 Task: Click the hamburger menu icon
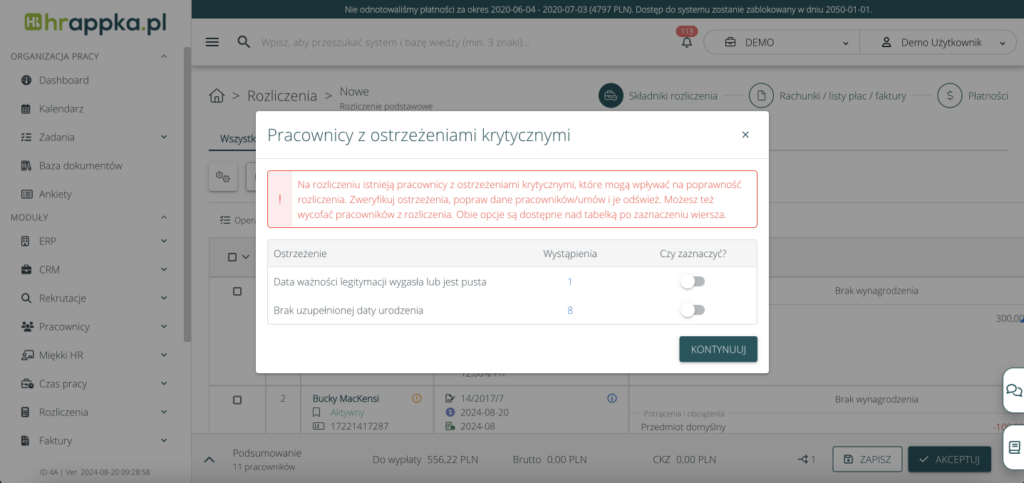(x=212, y=42)
